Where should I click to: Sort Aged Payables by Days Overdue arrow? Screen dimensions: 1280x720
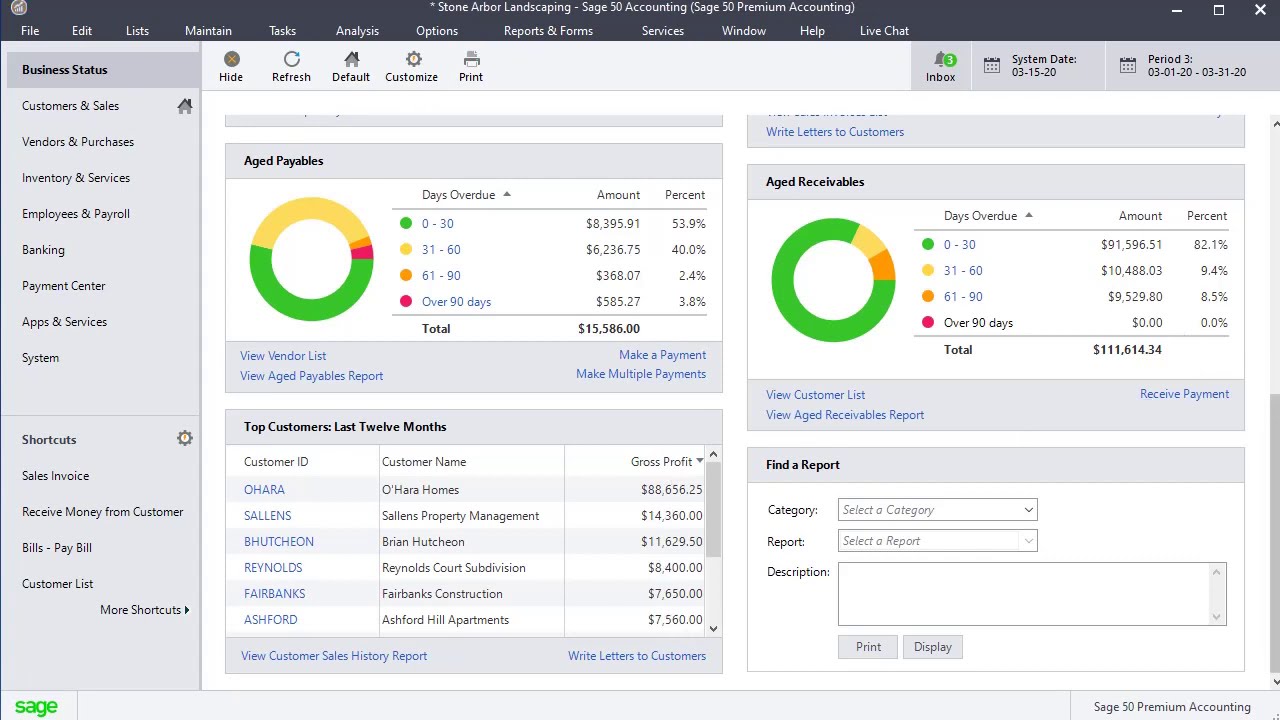pyautogui.click(x=507, y=195)
